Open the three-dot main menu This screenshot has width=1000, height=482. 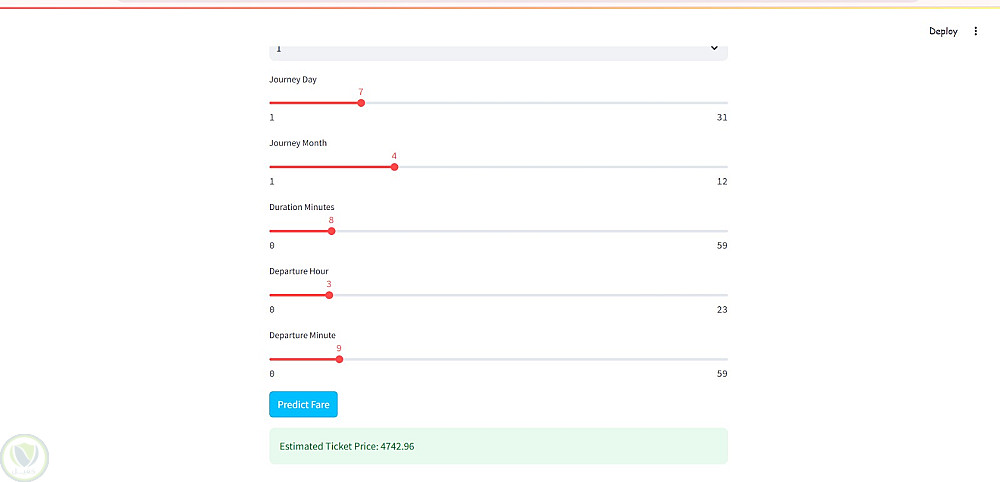coord(976,31)
